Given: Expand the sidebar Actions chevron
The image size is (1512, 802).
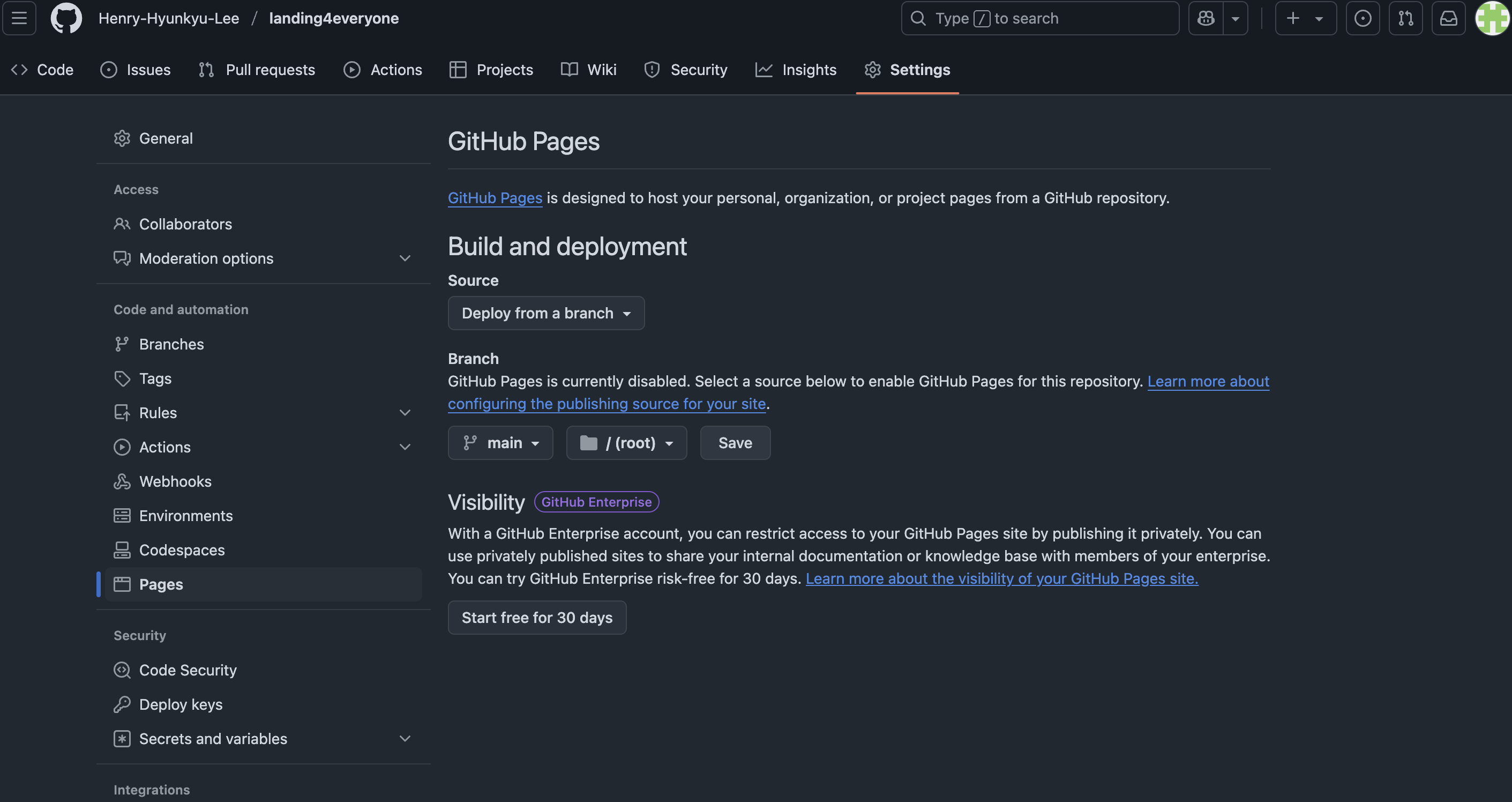Looking at the screenshot, I should point(405,448).
